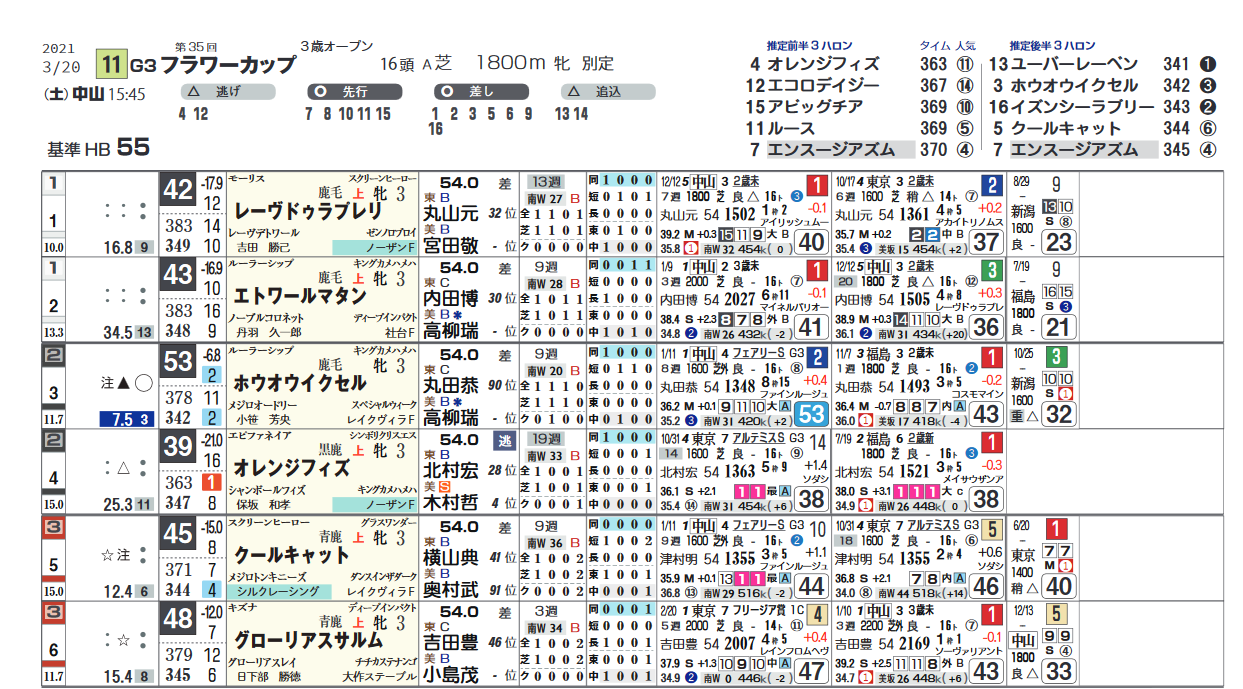Click the large jockey name 北村宏
Screen dimensions: 1243x689
(x=451, y=470)
